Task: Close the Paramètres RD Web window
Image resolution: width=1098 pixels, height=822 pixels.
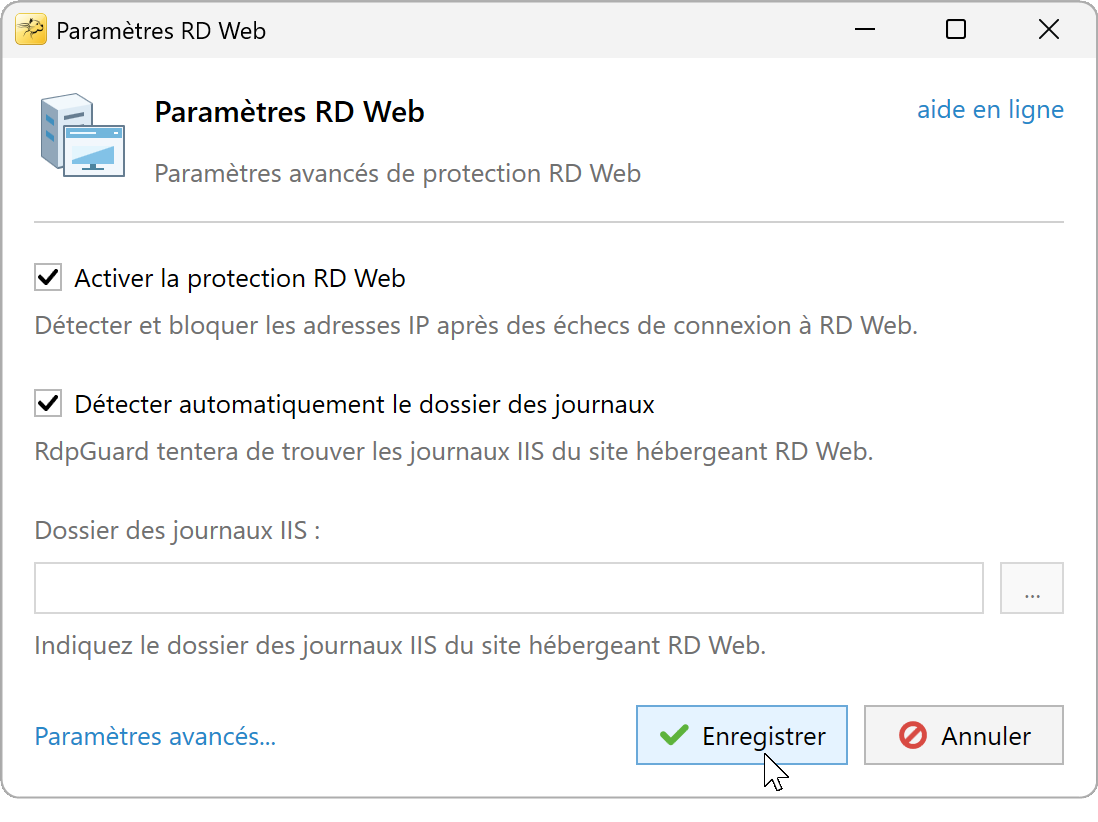Action: [1049, 29]
